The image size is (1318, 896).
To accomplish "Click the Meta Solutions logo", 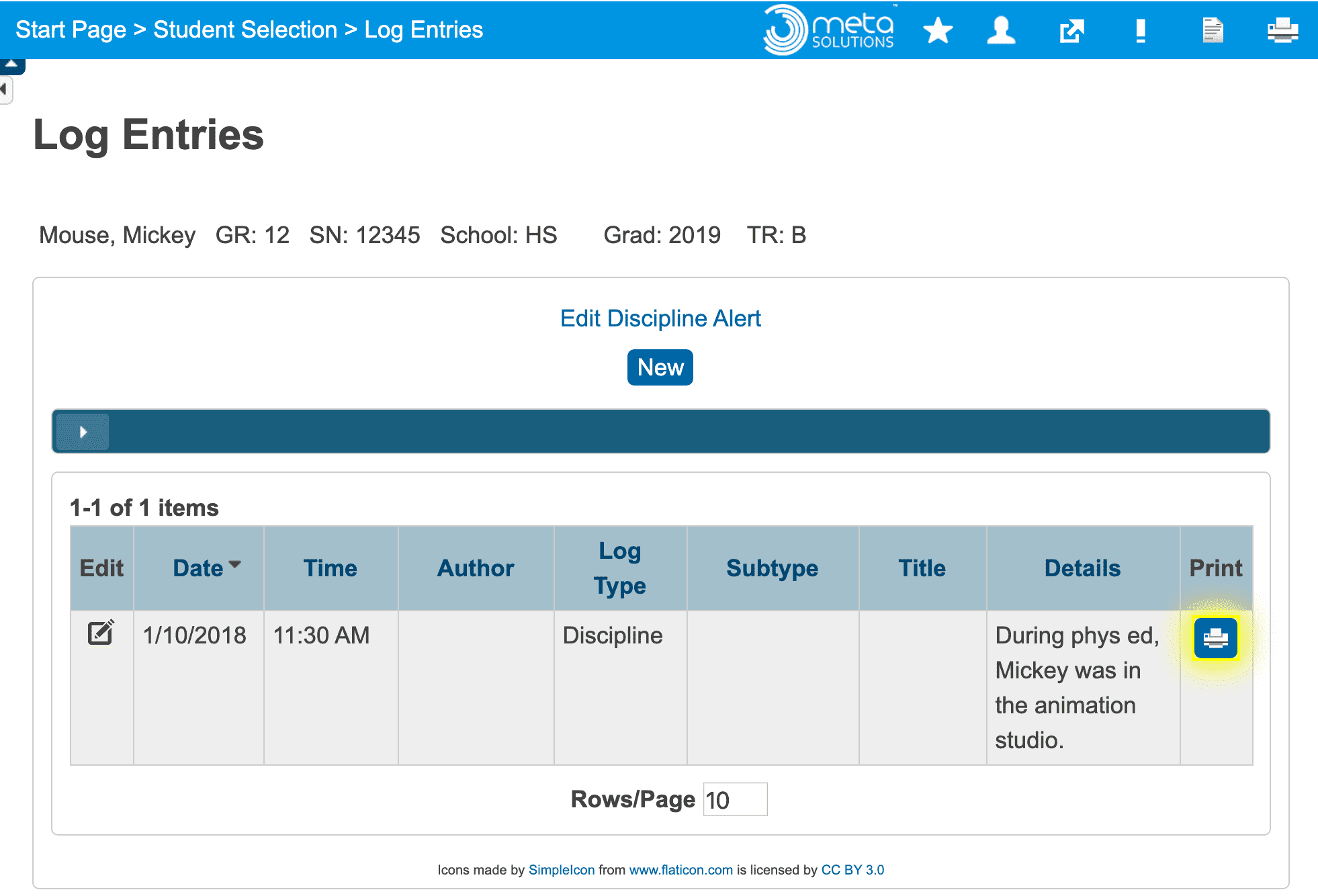I will [829, 30].
